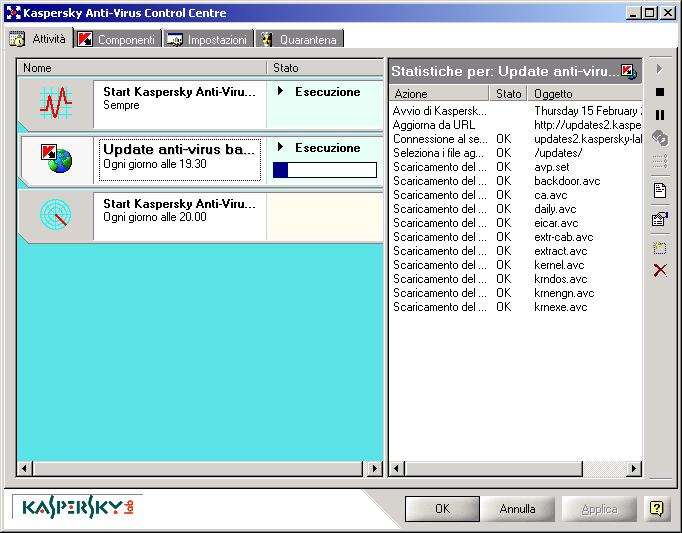Click the extr-cab.avc object entry
This screenshot has height=533, width=682.
564,237
